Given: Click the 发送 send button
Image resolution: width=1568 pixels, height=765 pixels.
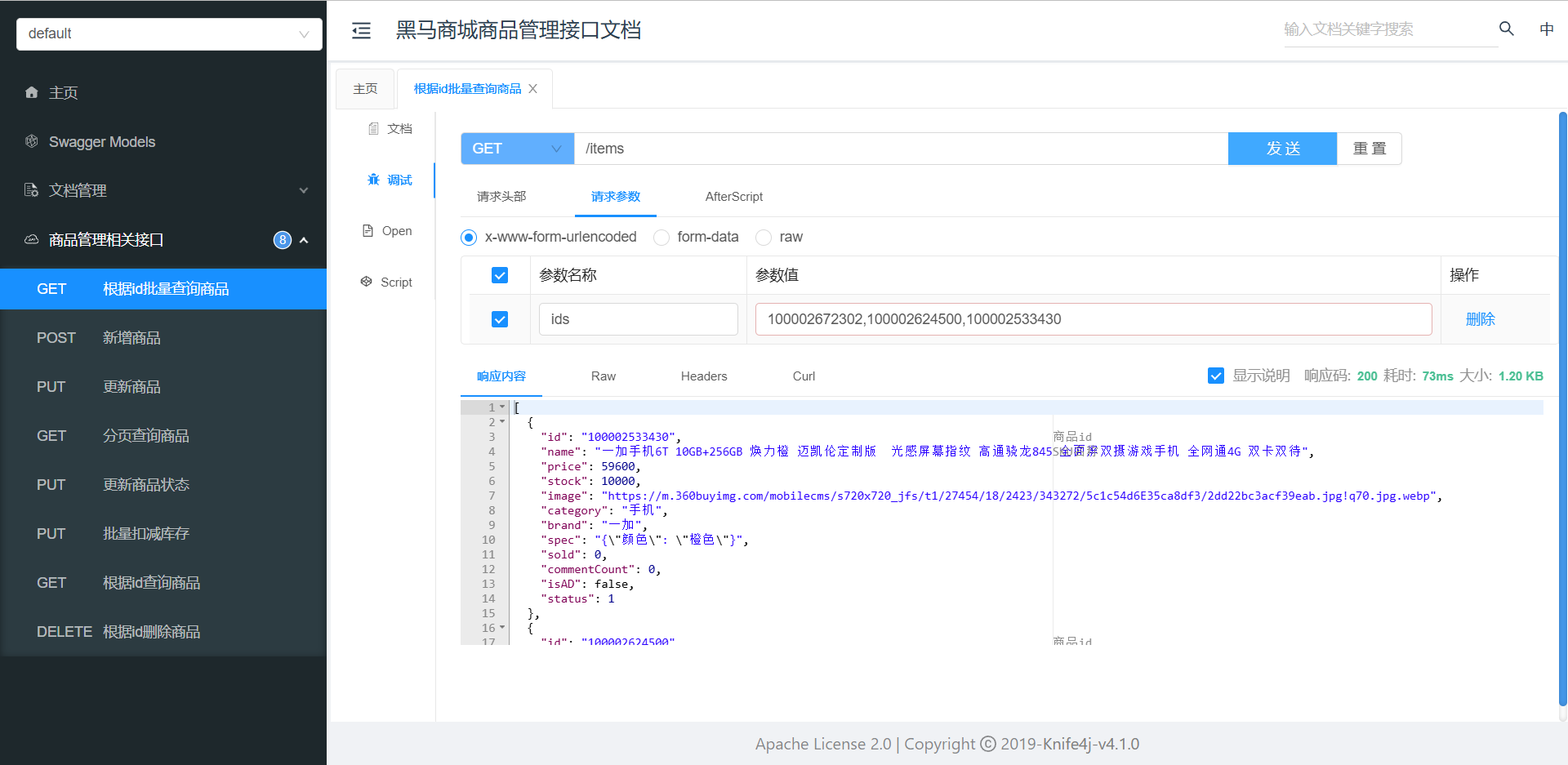Looking at the screenshot, I should pos(1283,149).
